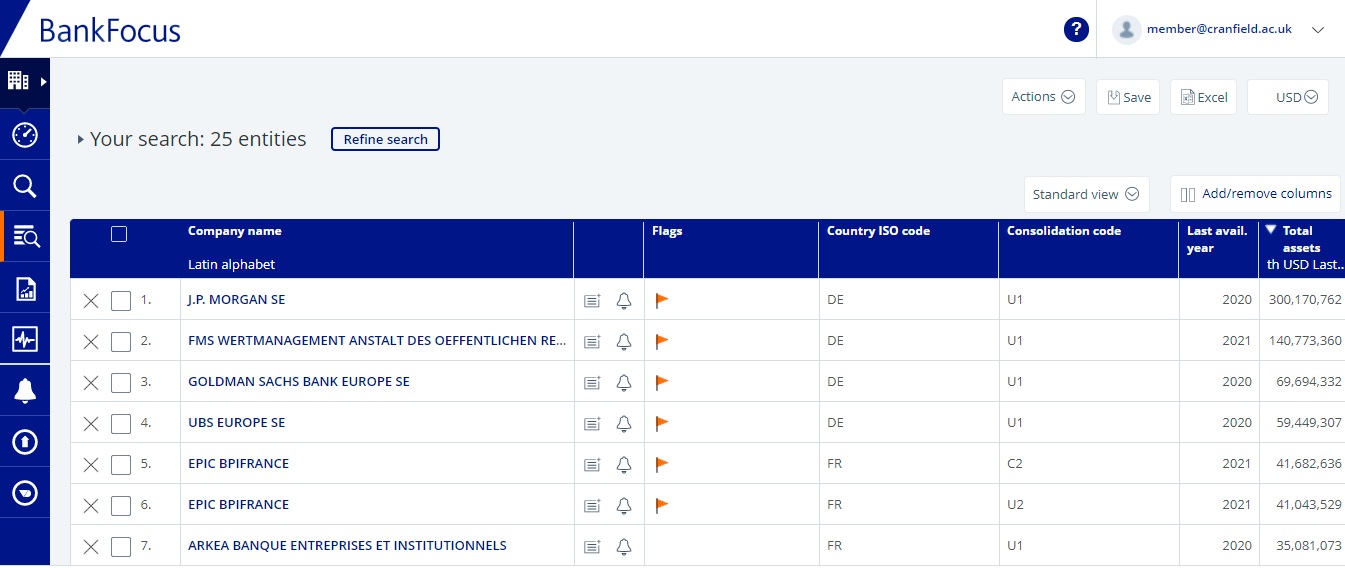Expand the Standard view dropdown
This screenshot has width=1345, height=568.
tap(1086, 194)
